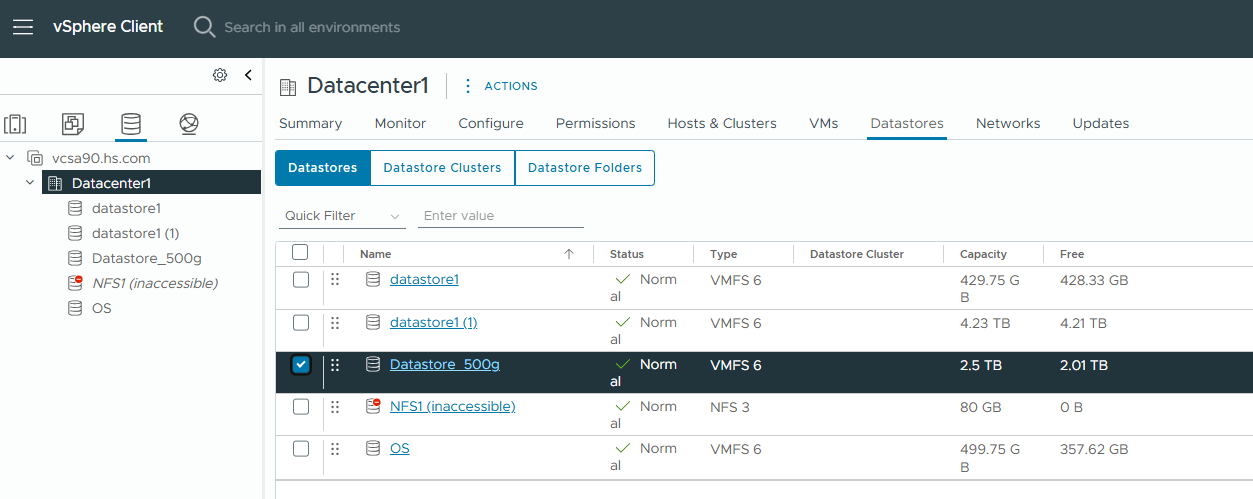Collapse the Datacenter1 tree node
Screen dimensions: 1253x499
(30, 183)
